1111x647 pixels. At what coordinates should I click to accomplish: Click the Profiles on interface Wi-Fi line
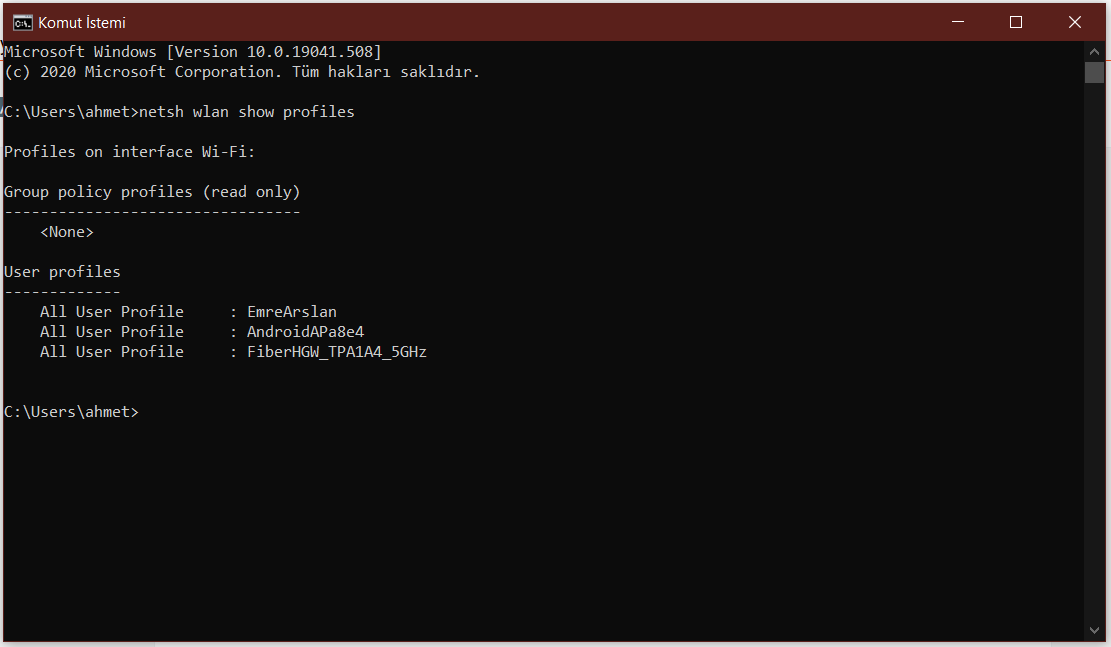click(x=130, y=152)
